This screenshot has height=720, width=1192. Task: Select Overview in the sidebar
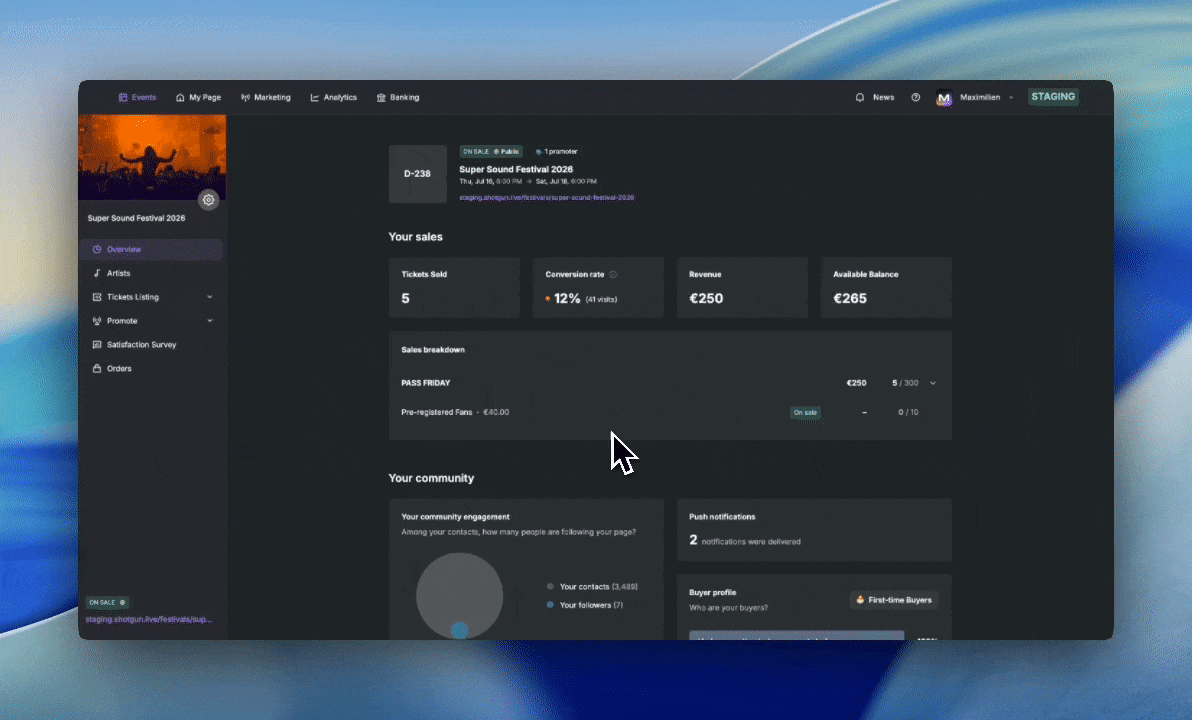coord(152,249)
